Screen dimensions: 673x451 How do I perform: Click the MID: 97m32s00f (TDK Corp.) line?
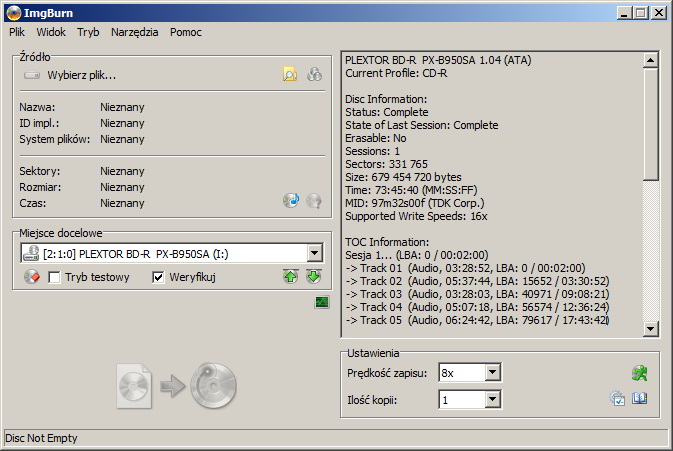415,203
